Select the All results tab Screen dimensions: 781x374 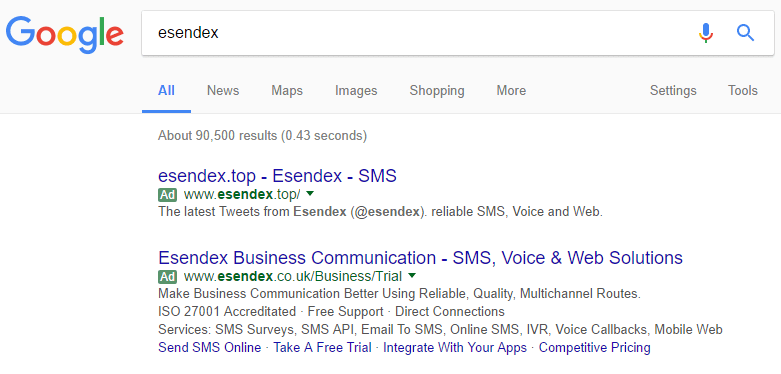pos(166,91)
